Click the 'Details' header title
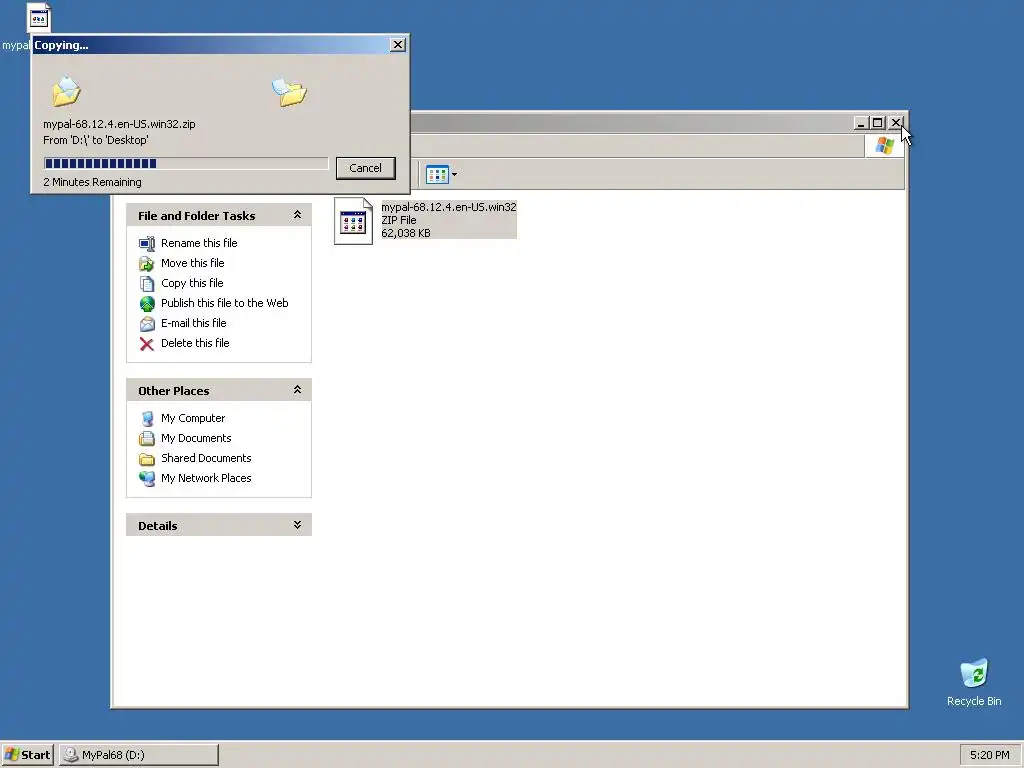 tap(157, 526)
